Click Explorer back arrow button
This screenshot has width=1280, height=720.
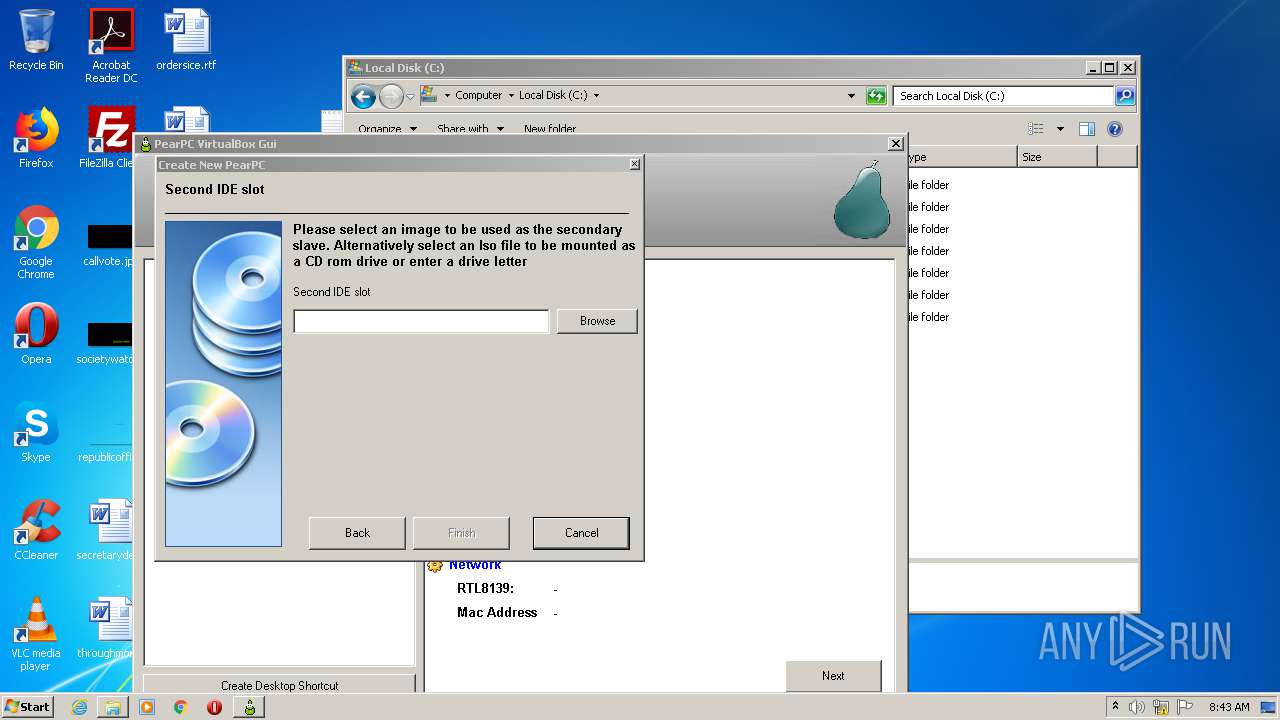(363, 96)
